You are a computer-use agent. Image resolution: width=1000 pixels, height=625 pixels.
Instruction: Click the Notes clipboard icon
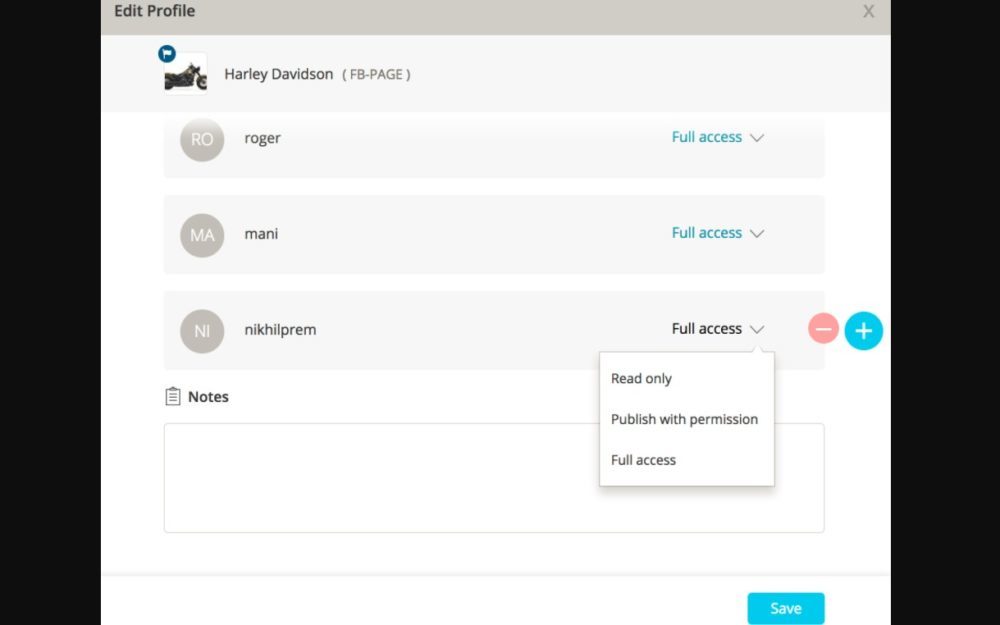(x=172, y=397)
